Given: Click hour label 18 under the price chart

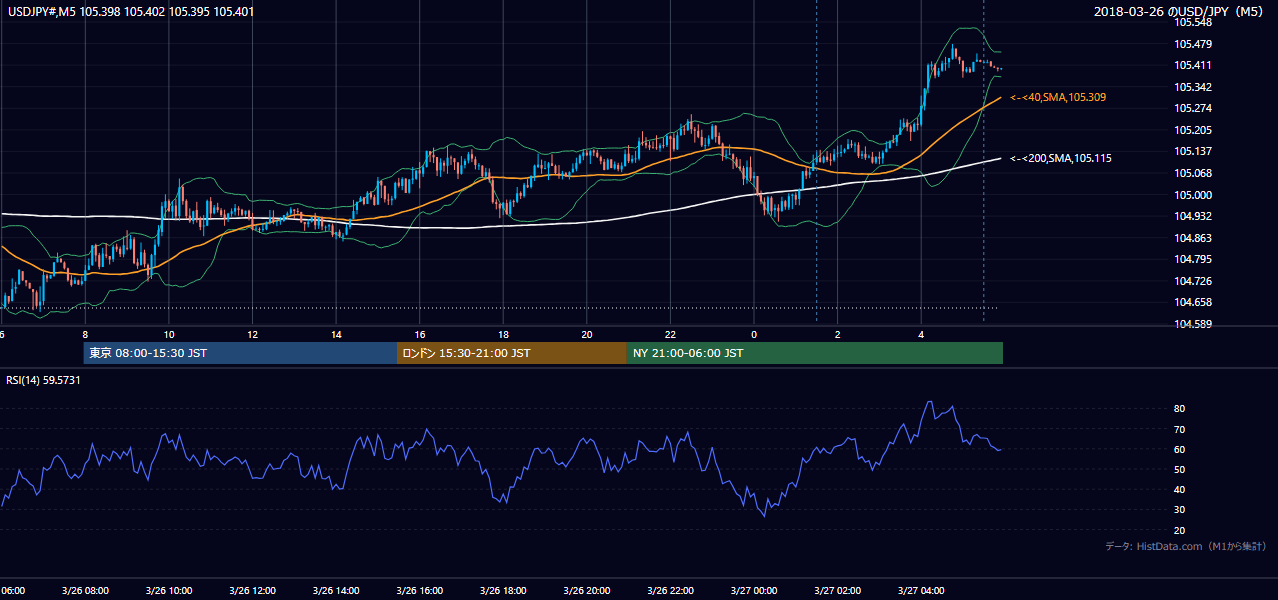Looking at the screenshot, I should 503,334.
